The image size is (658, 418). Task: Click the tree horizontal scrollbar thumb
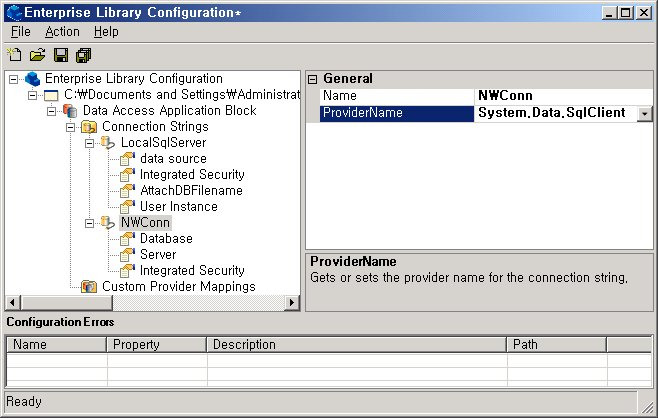tap(66, 303)
